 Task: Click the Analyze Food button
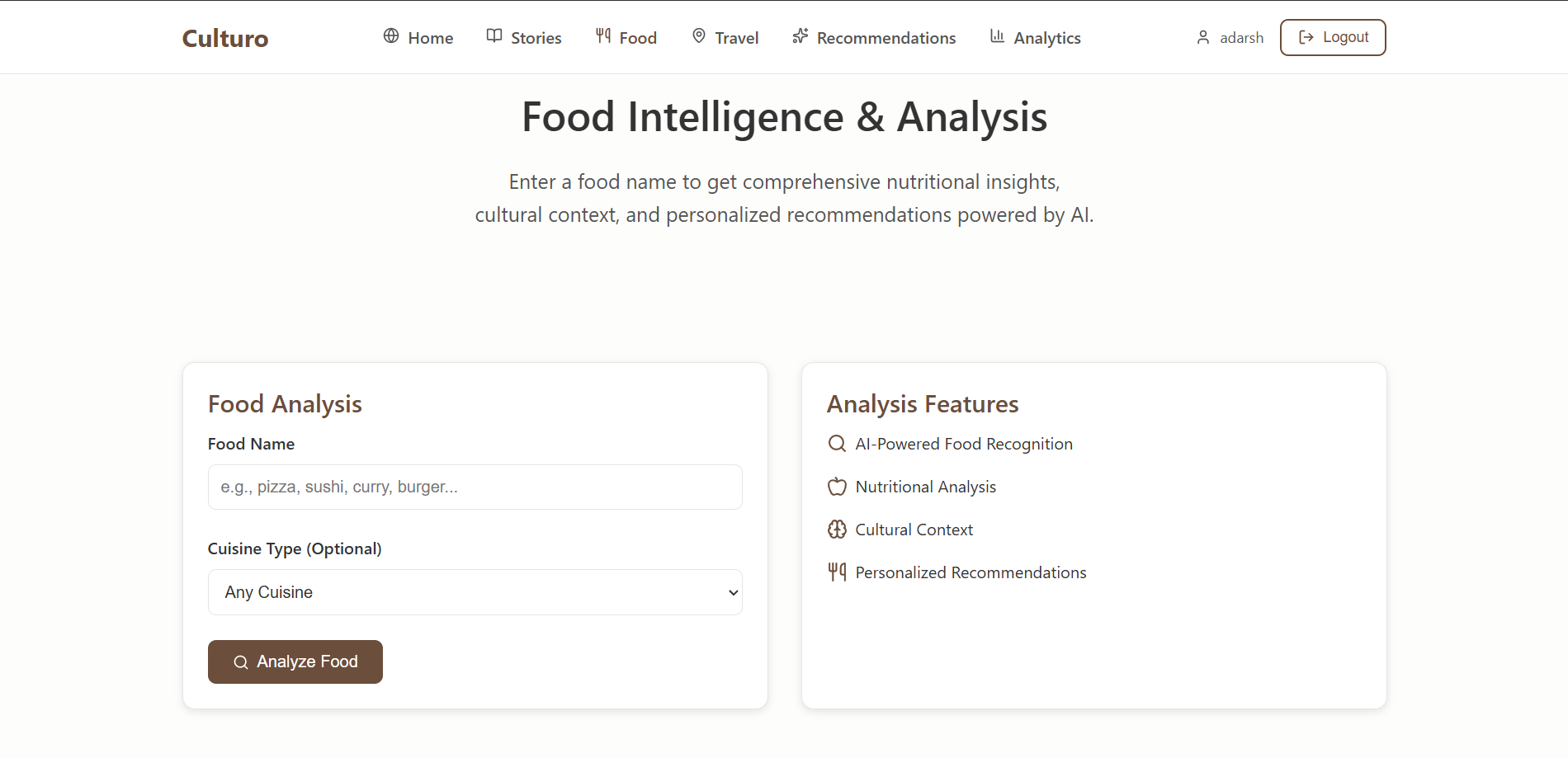click(x=295, y=661)
